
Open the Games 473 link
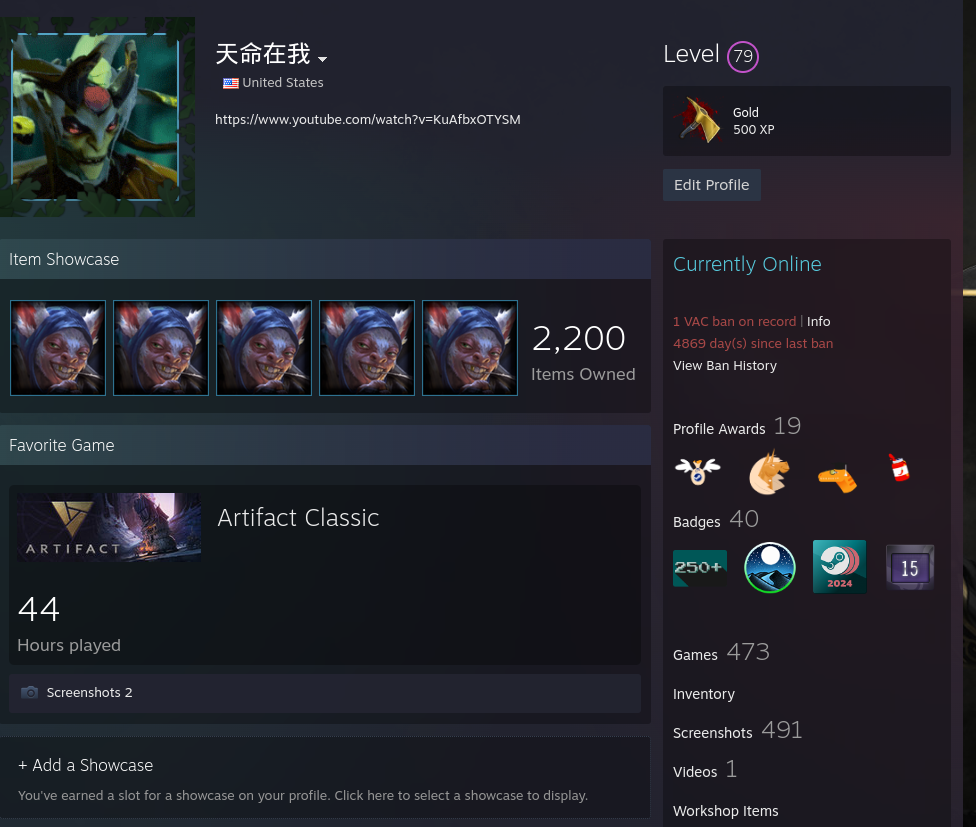721,653
